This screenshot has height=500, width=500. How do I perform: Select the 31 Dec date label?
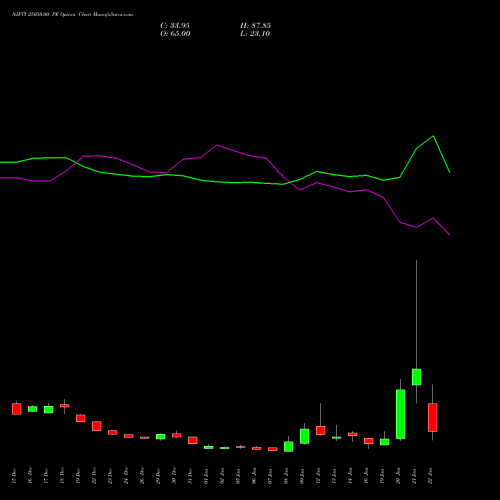coord(190,476)
